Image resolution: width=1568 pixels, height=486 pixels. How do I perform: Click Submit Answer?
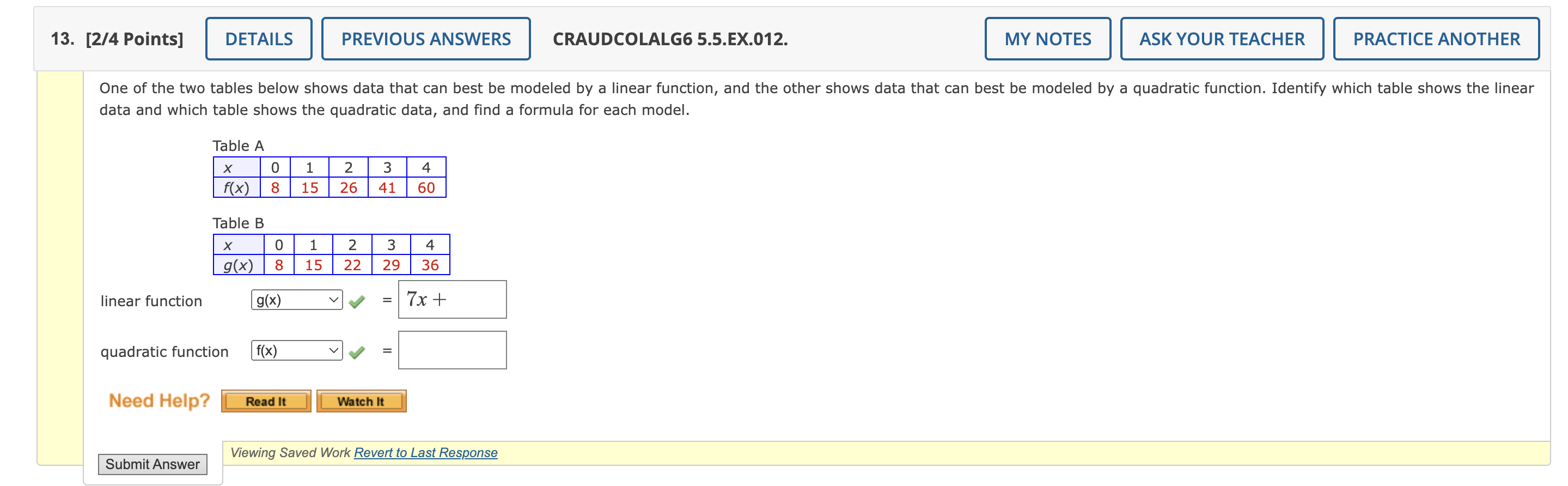pyautogui.click(x=153, y=464)
